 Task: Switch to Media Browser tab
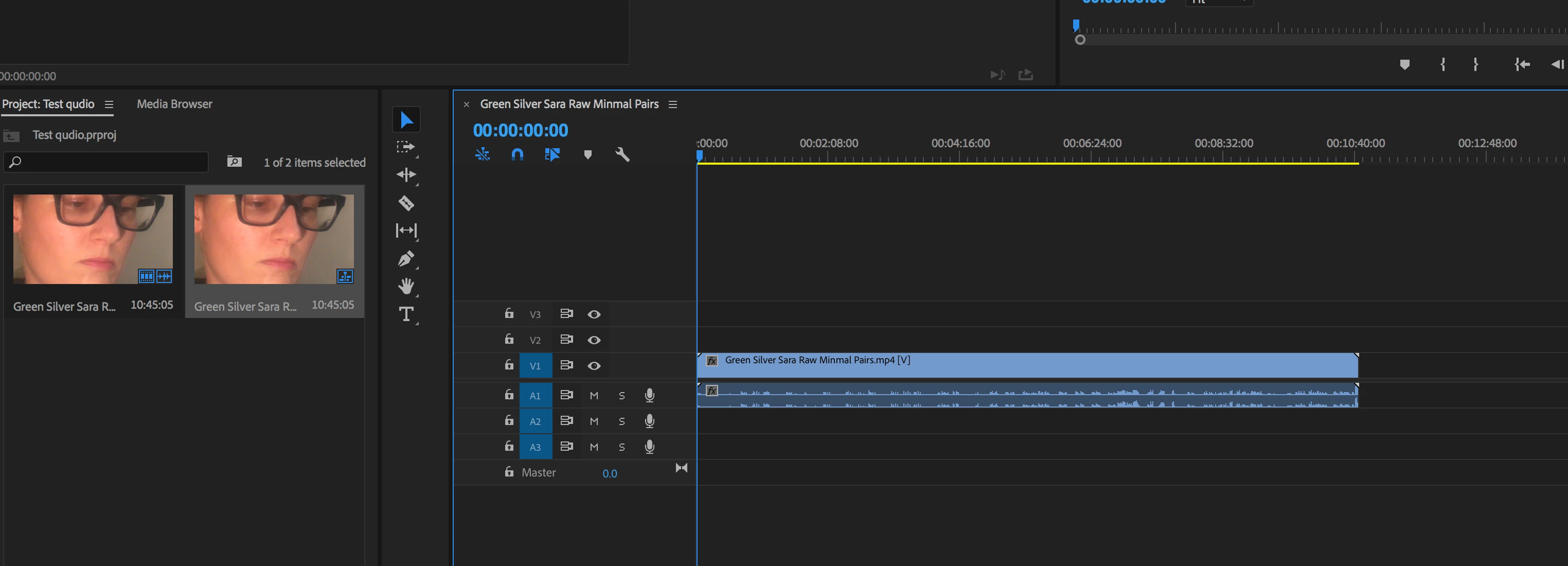(174, 104)
